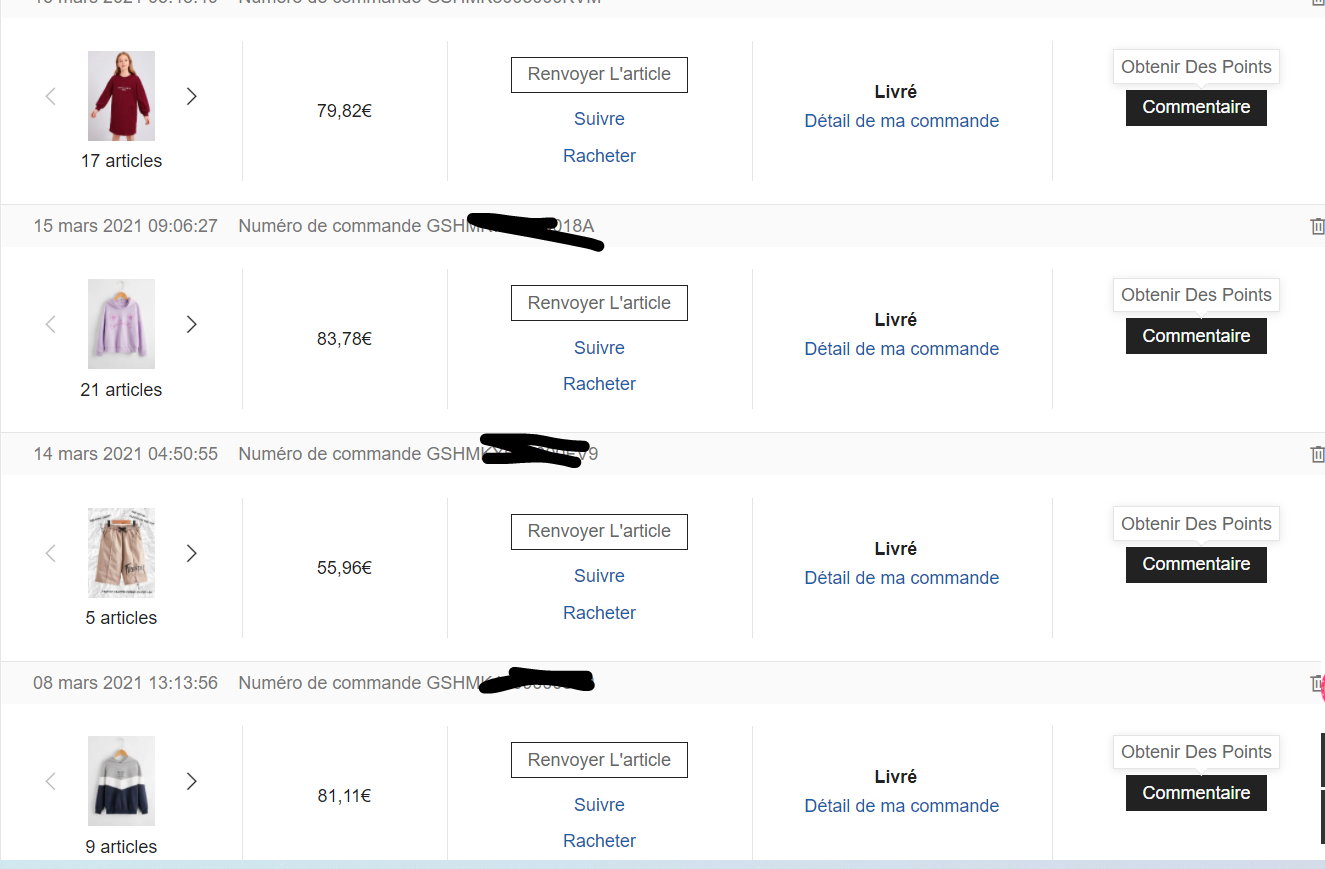1325x869 pixels.
Task: Click Racheter for the 83,78€ order
Action: click(599, 384)
